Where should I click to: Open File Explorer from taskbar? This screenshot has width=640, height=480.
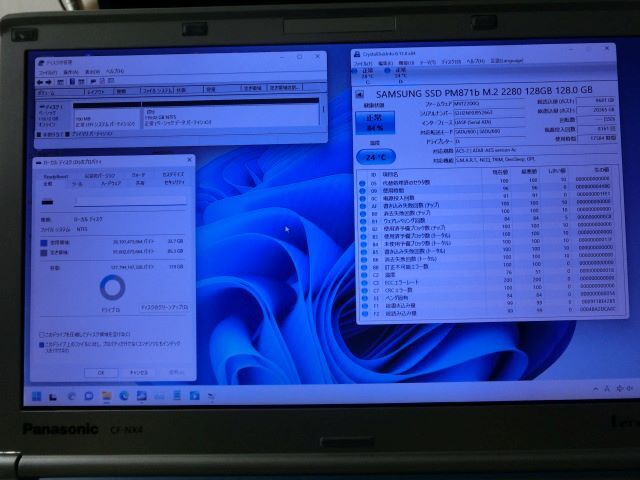107,396
